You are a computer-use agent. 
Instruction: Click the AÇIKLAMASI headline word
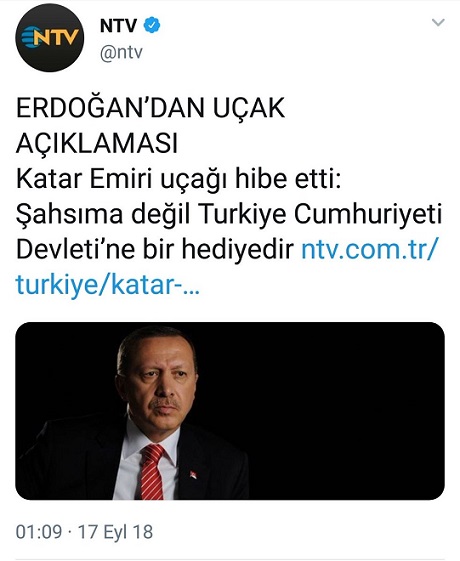(x=97, y=143)
